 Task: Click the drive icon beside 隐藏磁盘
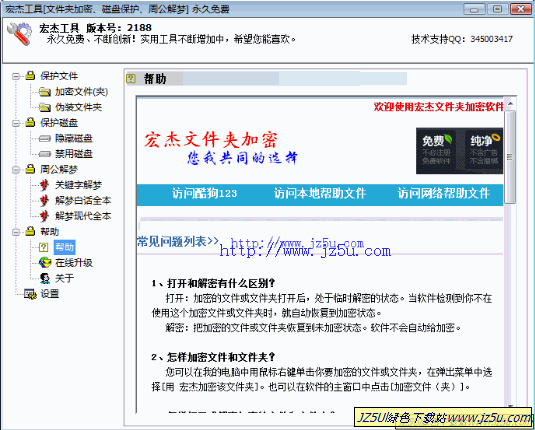point(45,139)
